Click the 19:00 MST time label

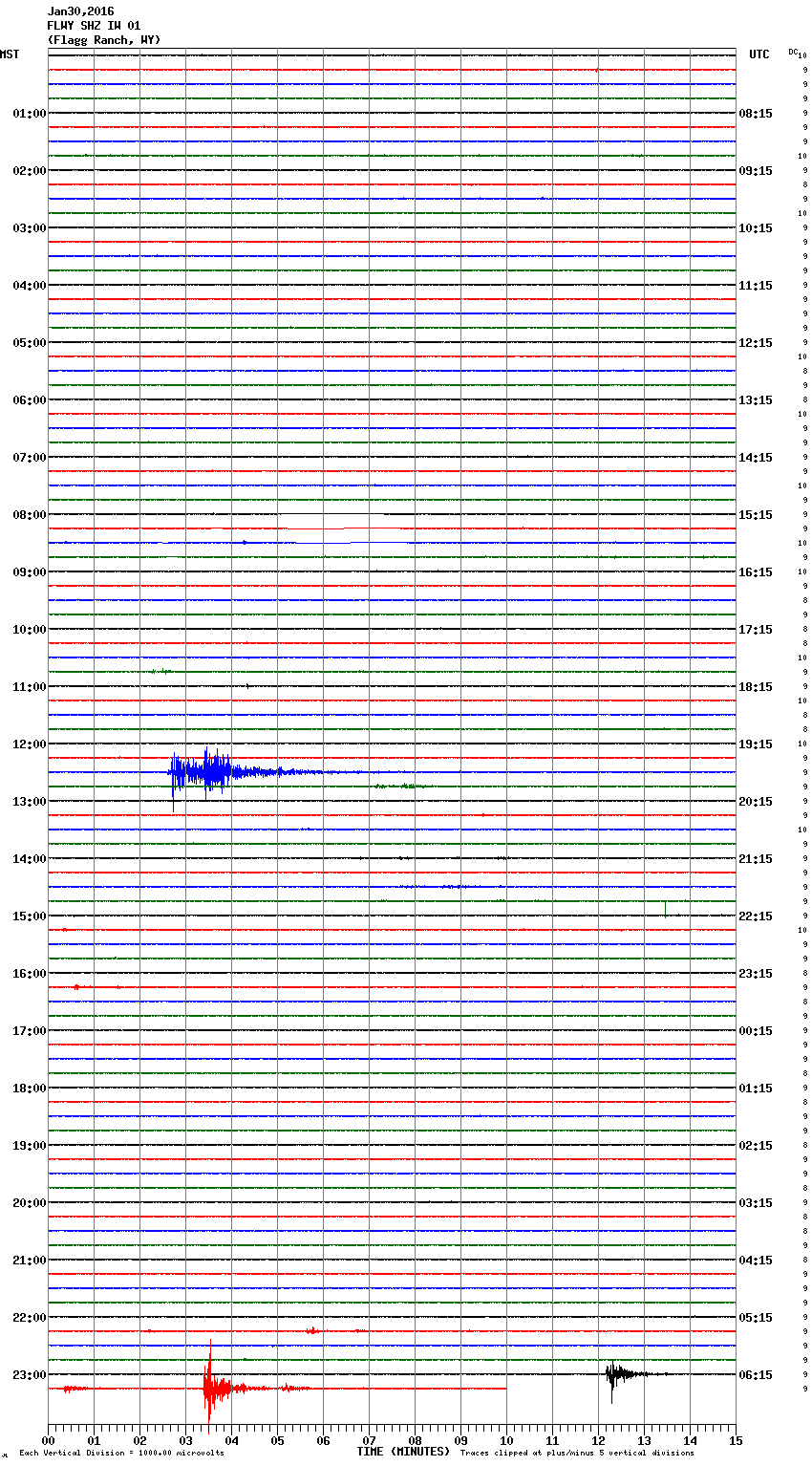(30, 1146)
